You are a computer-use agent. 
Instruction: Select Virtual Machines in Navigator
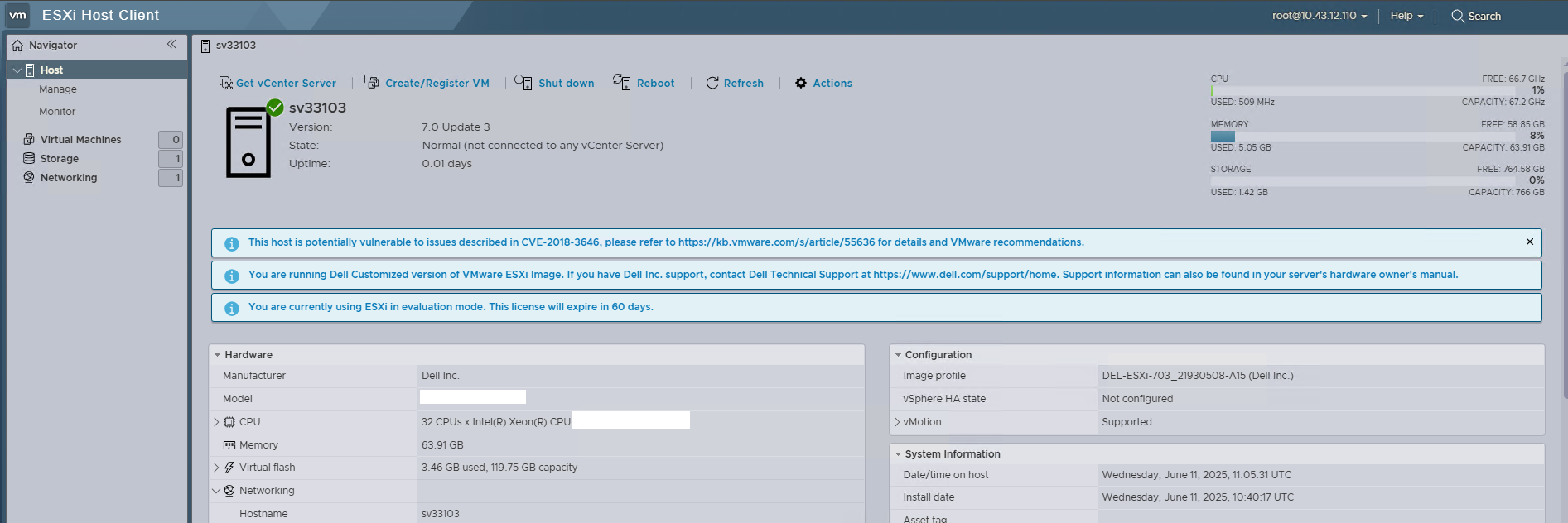[81, 140]
